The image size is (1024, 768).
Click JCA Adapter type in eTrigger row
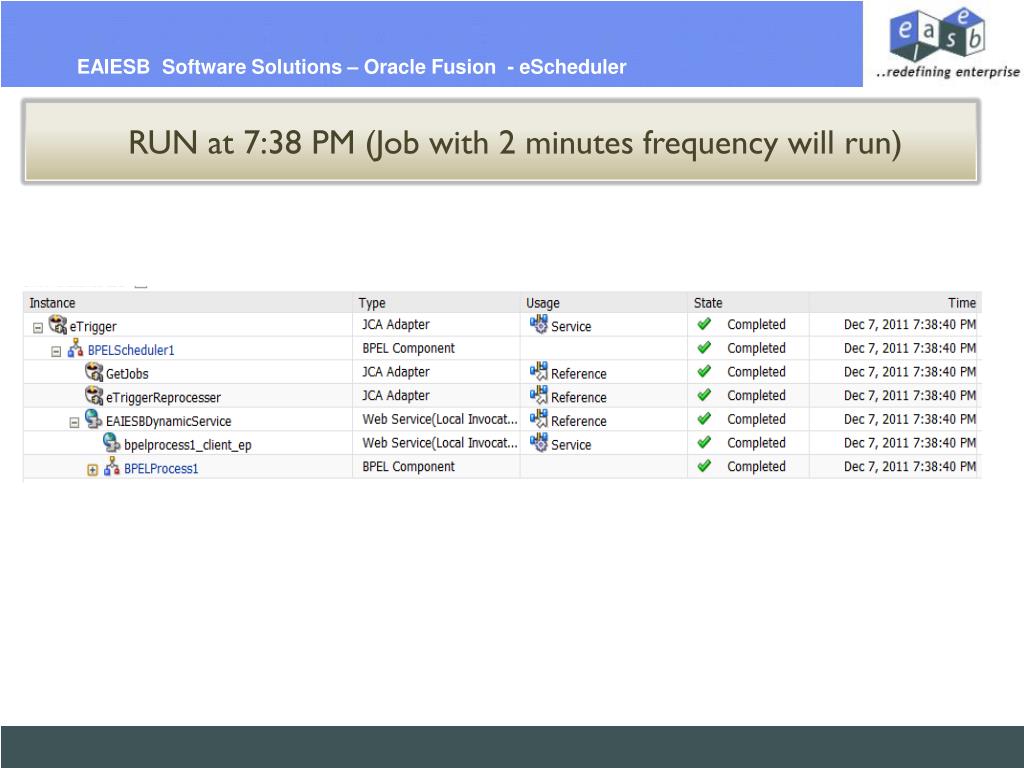396,325
